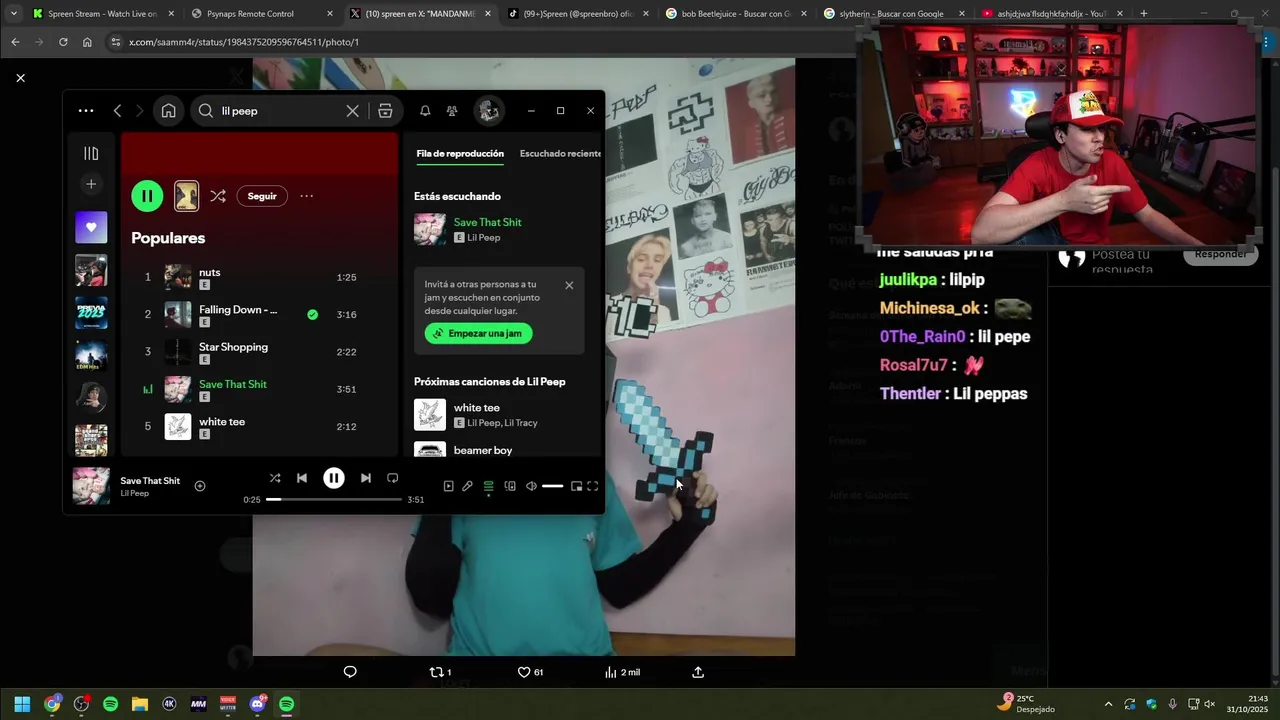This screenshot has height=720, width=1280.
Task: Show lyrics with the microphone icon
Action: pos(467,486)
